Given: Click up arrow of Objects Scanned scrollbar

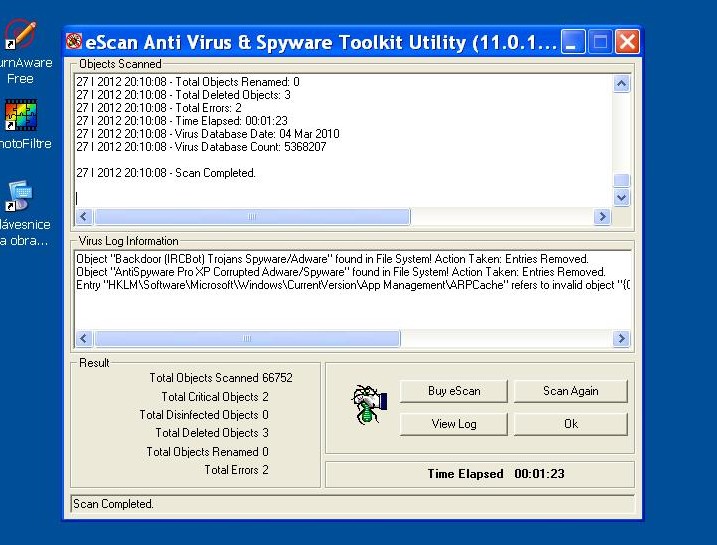Looking at the screenshot, I should [621, 84].
